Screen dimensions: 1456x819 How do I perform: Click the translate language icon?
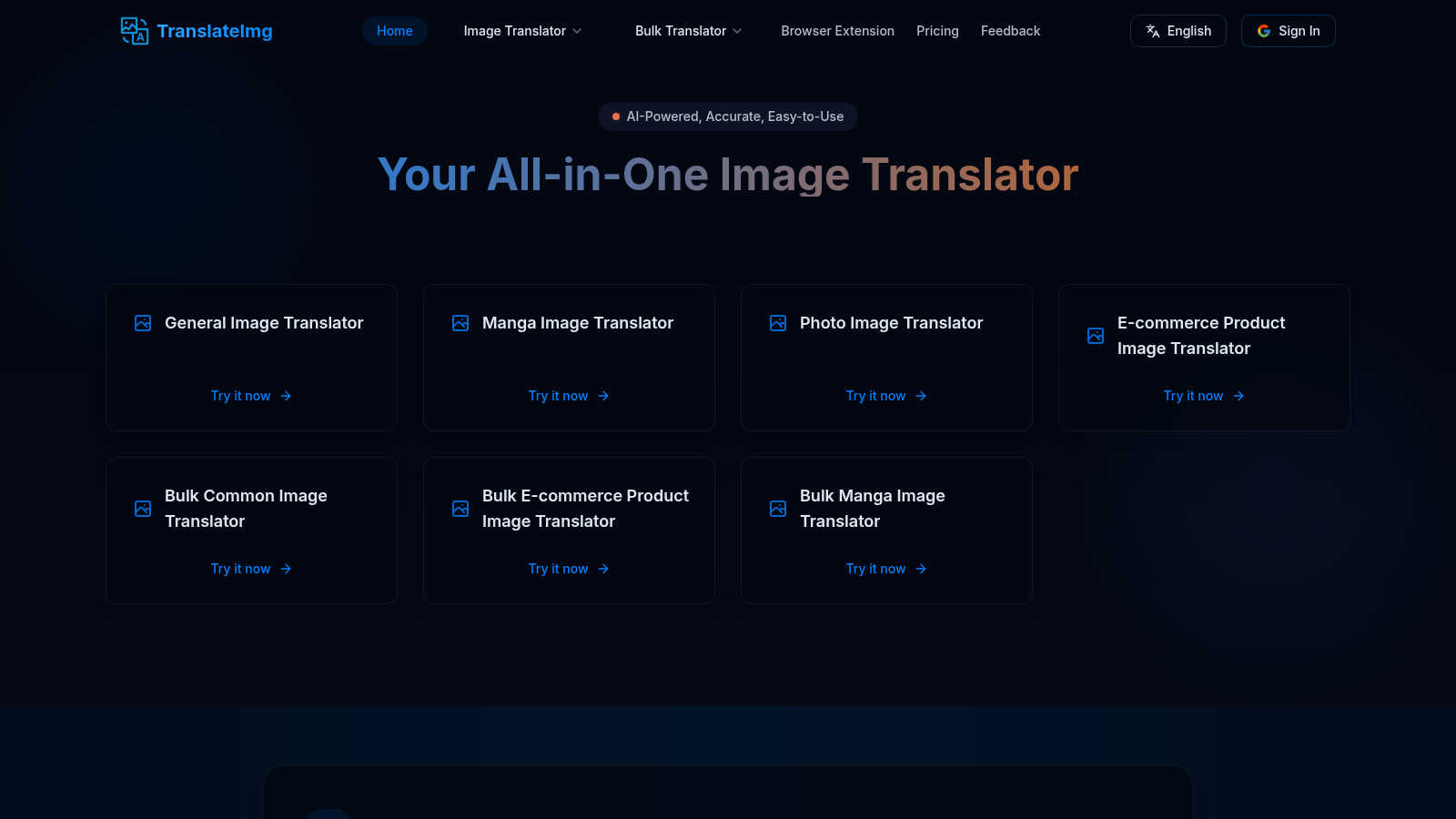tap(1153, 31)
